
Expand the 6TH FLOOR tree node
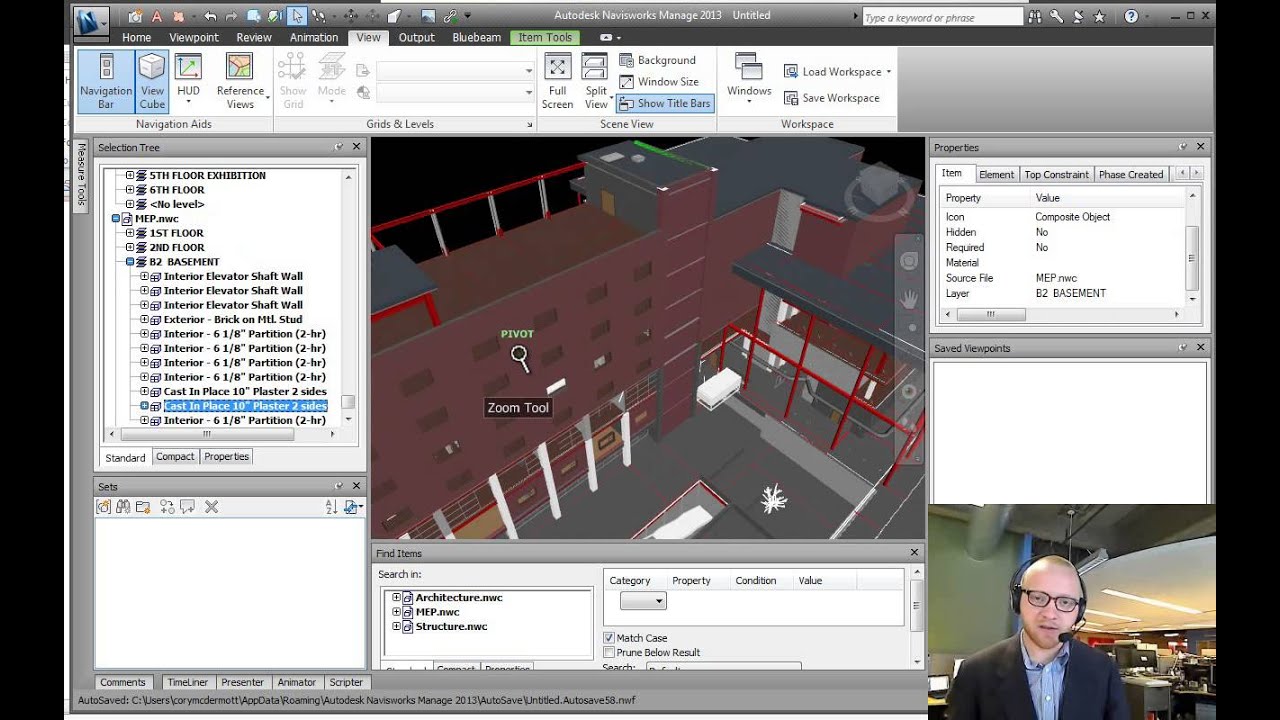click(129, 189)
